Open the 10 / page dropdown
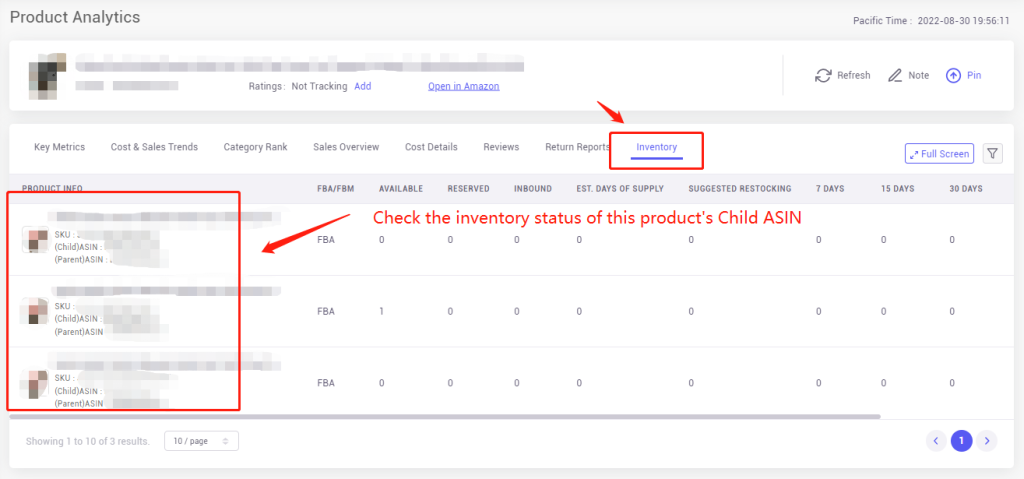The image size is (1024, 479). pos(201,441)
